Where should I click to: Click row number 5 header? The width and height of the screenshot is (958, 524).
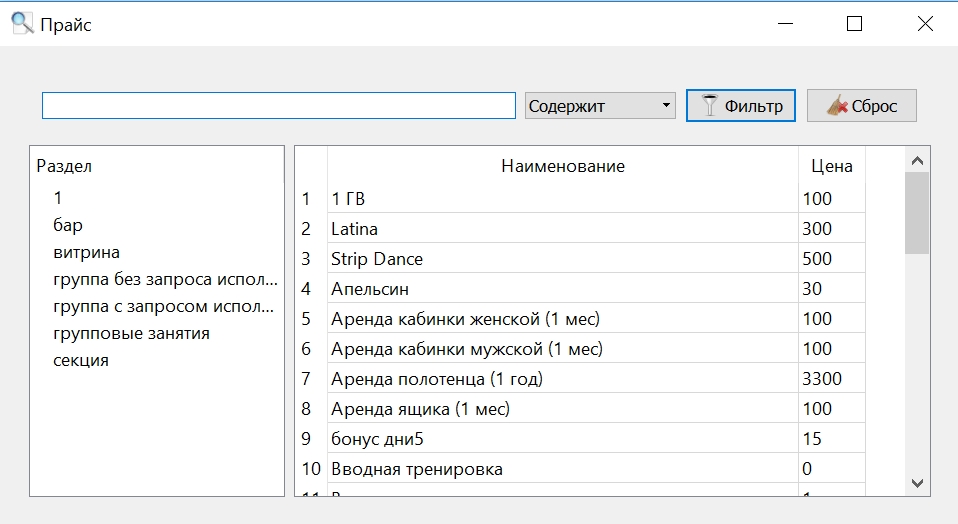point(311,318)
